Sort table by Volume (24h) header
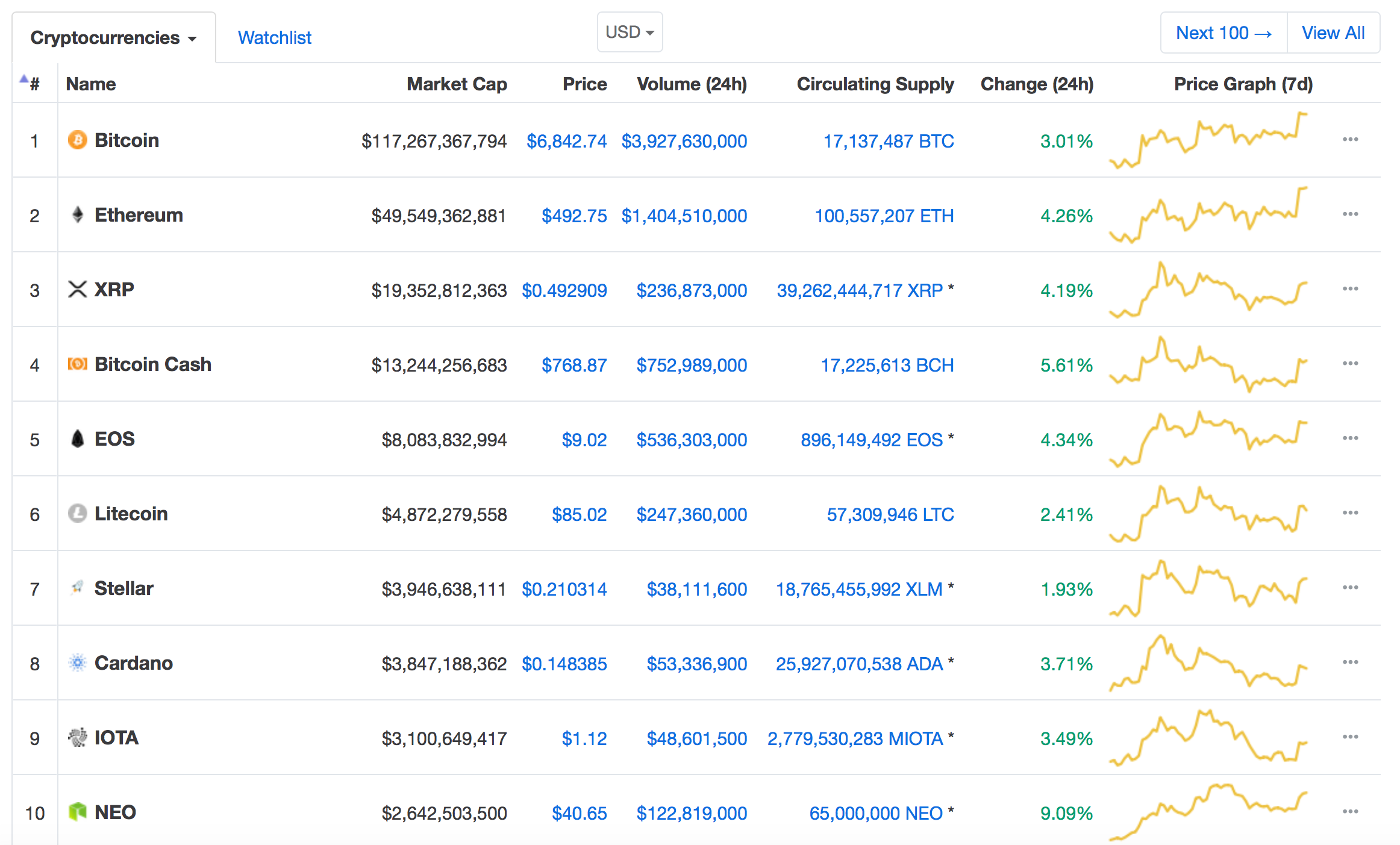Image resolution: width=1400 pixels, height=845 pixels. [x=692, y=84]
